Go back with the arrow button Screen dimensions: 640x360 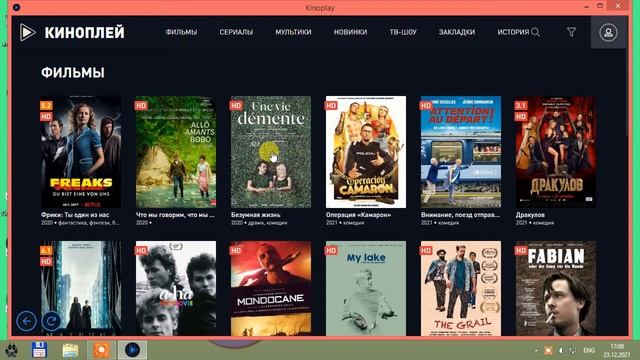(27, 321)
